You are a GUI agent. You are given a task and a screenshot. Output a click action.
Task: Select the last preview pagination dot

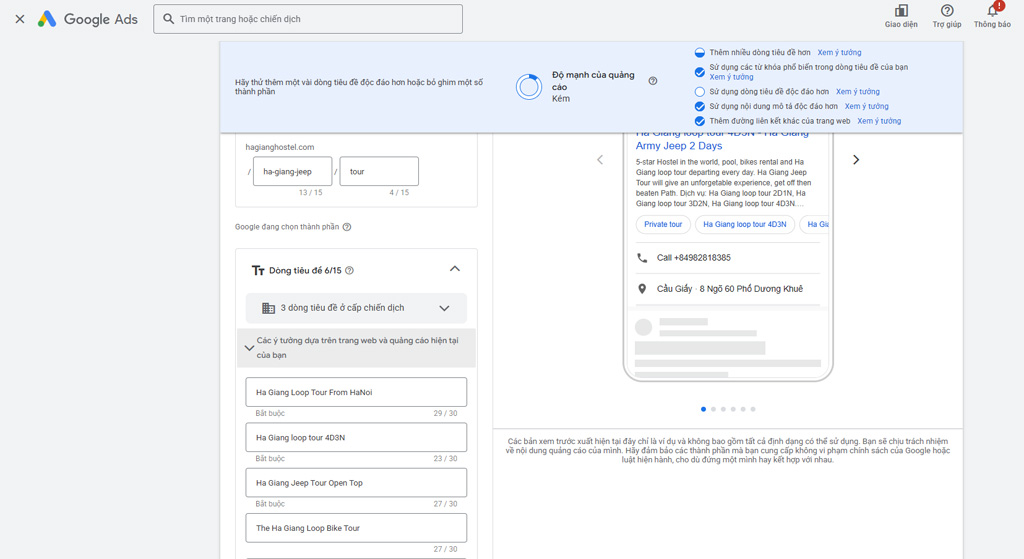753,409
